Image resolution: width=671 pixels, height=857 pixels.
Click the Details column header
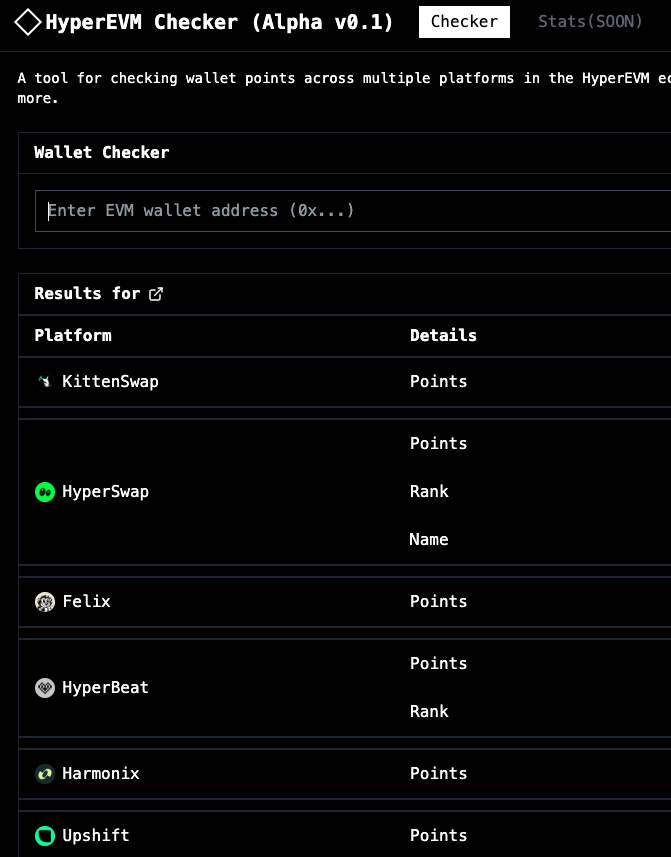[443, 336]
